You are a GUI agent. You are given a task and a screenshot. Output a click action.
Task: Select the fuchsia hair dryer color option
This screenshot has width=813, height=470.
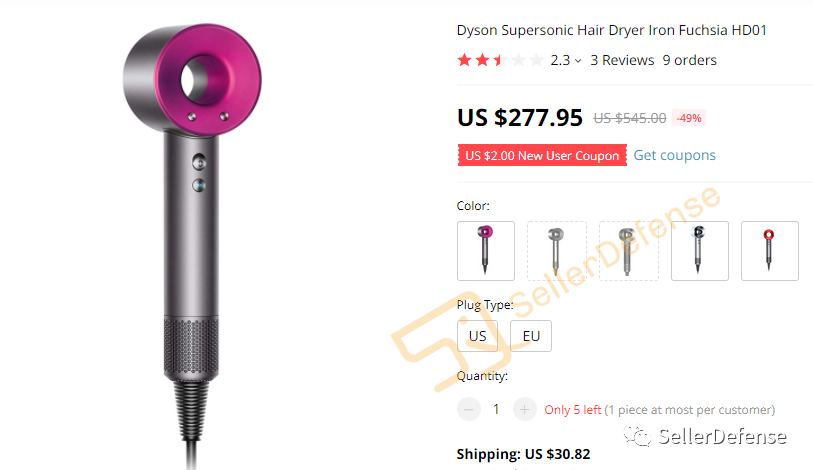(486, 251)
